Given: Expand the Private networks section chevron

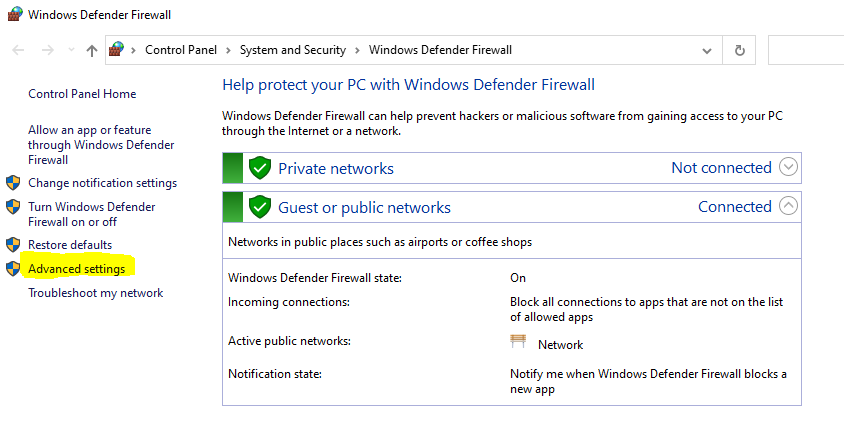Looking at the screenshot, I should (789, 167).
